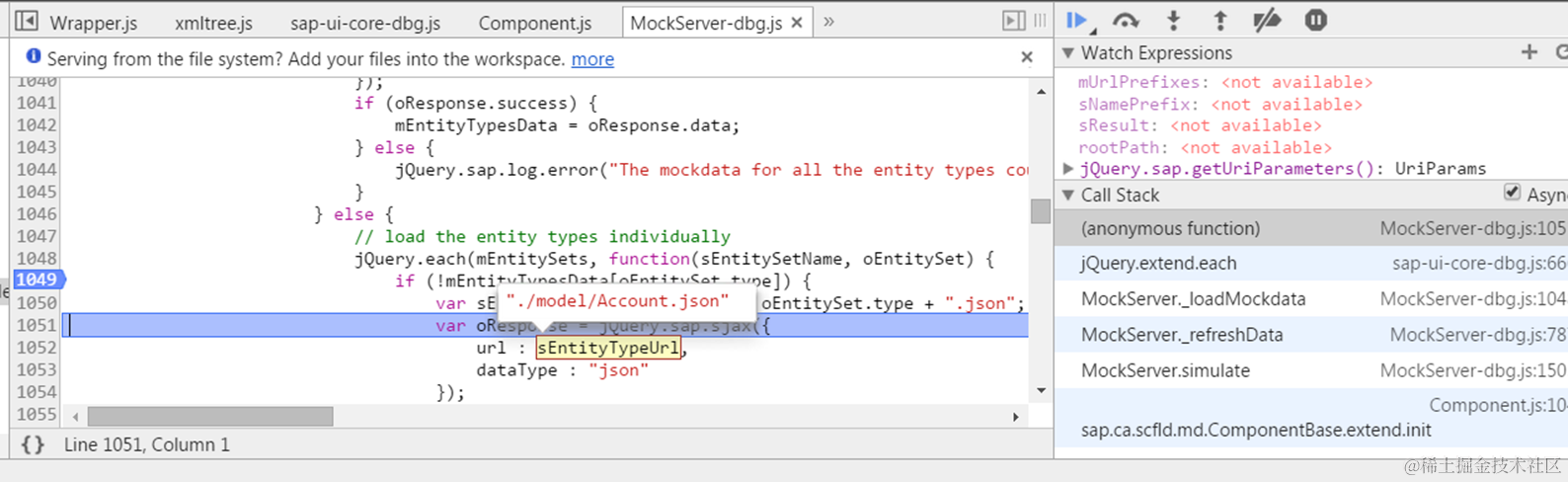Click line number 1051 in the gutter
The height and width of the screenshot is (482, 1568).
point(37,325)
